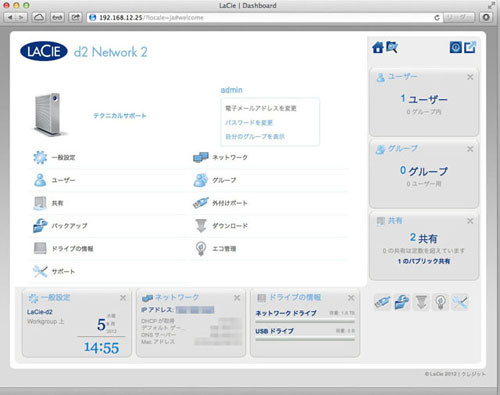Reload the page with the refresh icon
500x395 pixels.
pyautogui.click(x=437, y=17)
